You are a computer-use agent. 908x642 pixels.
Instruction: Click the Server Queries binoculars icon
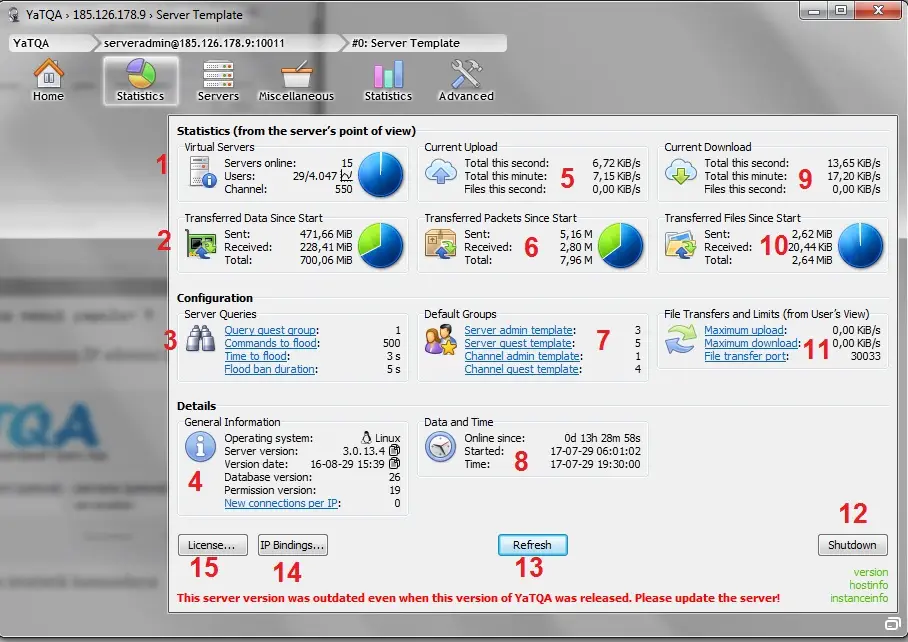tap(200, 339)
